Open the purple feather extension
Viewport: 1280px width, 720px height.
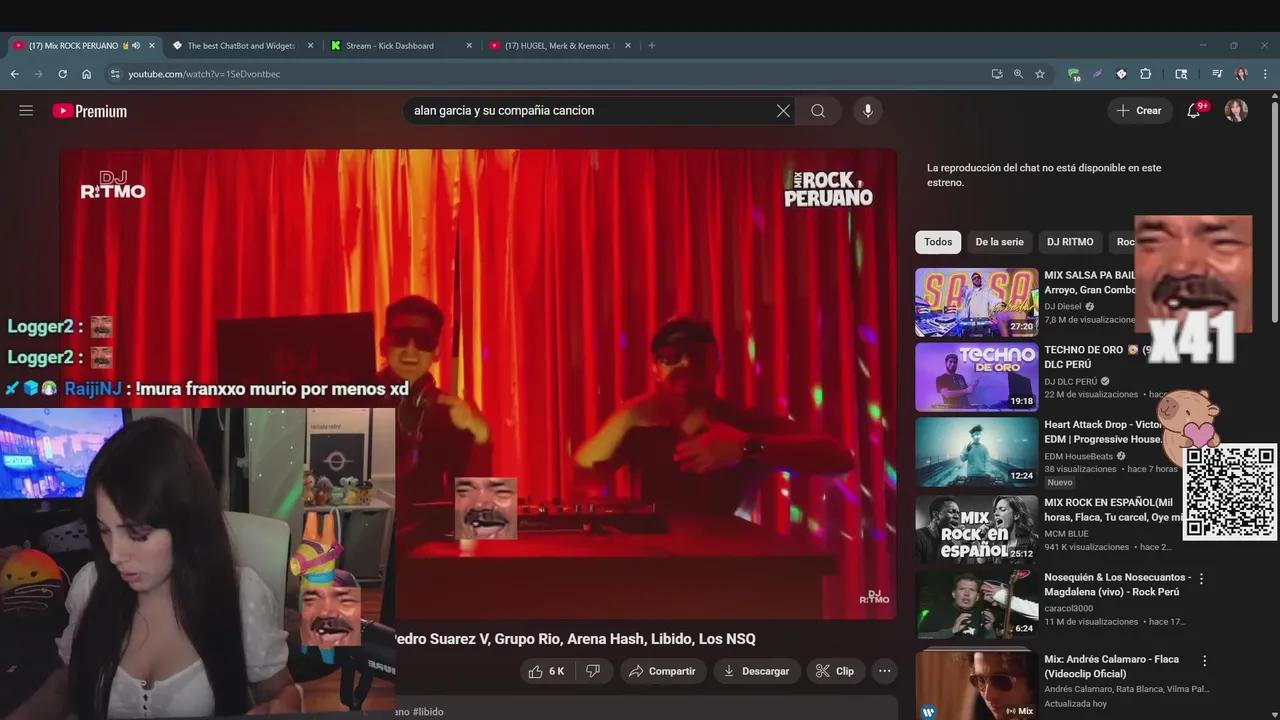pos(1097,74)
